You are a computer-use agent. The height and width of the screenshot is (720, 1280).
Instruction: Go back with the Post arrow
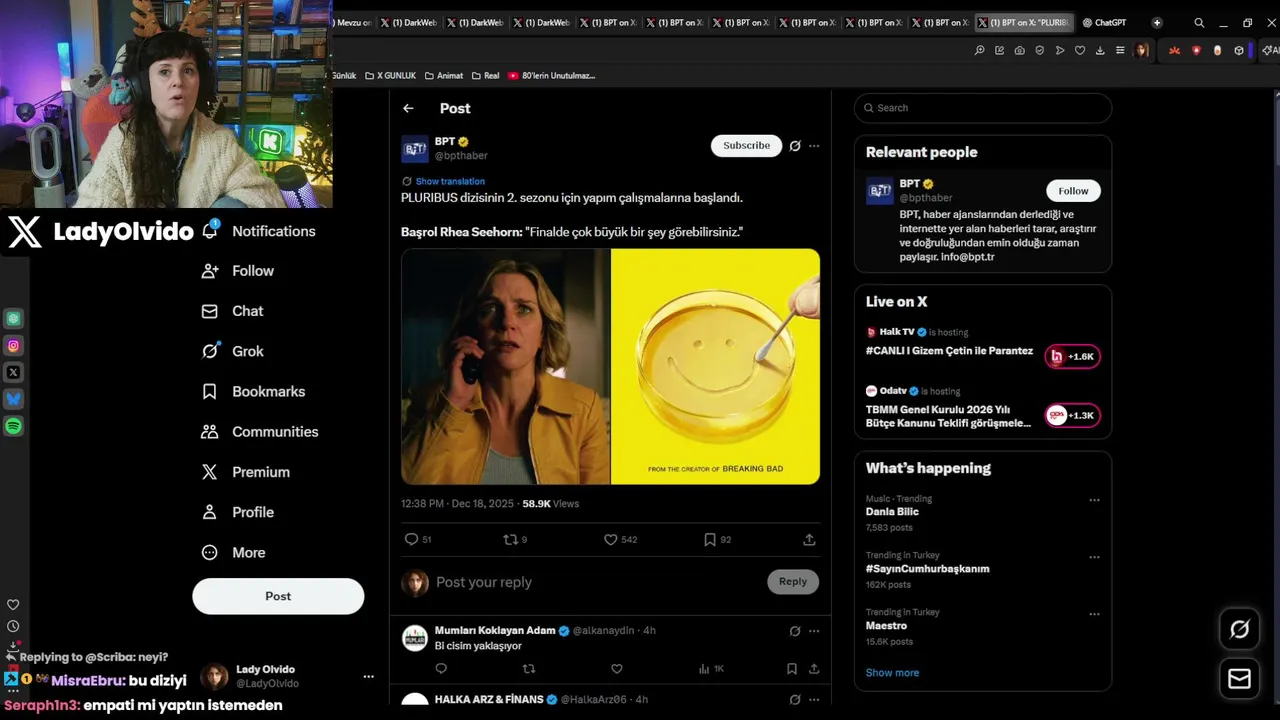(408, 108)
